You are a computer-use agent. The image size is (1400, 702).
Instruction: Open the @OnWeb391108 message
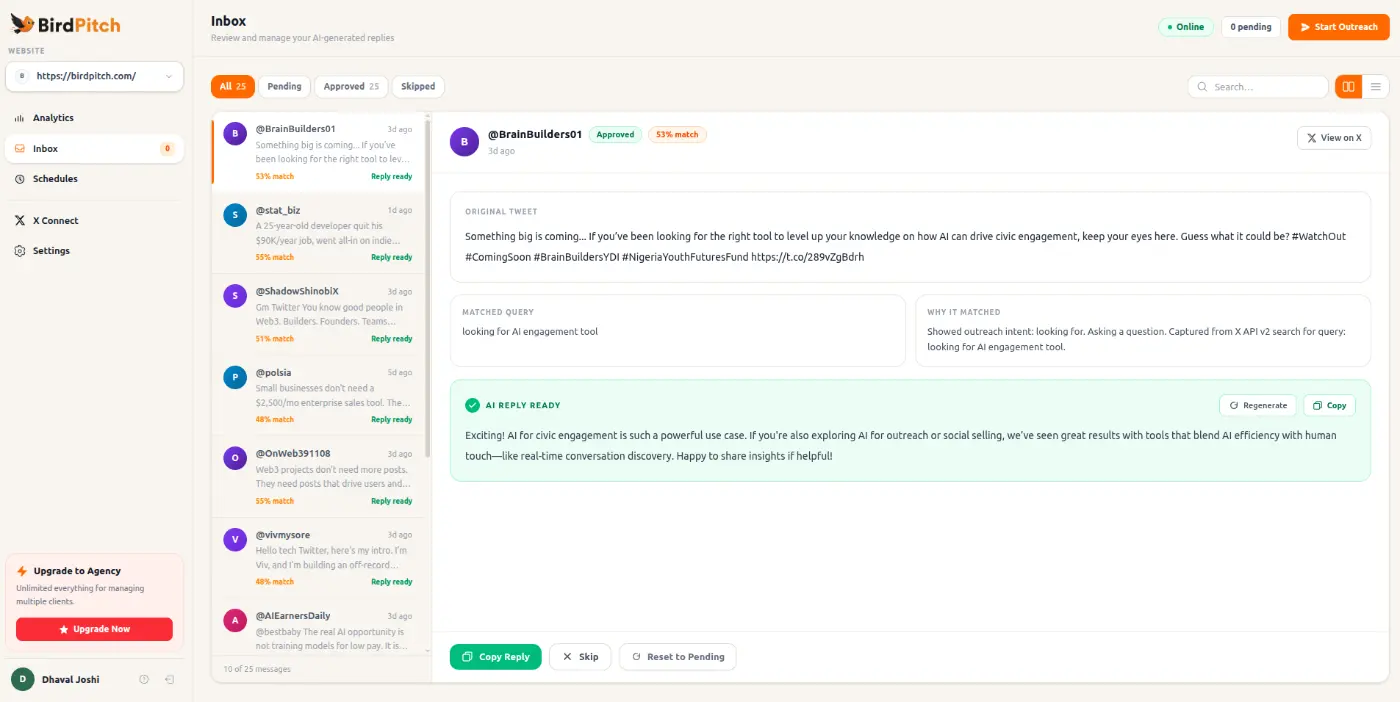[x=320, y=476]
